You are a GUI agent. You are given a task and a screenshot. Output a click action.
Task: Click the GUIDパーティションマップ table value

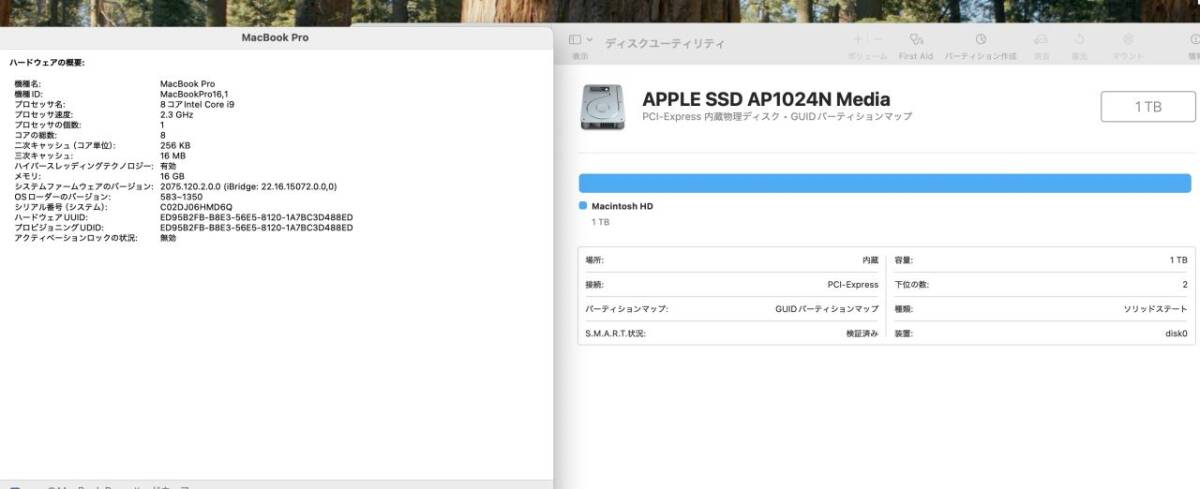(x=827, y=309)
